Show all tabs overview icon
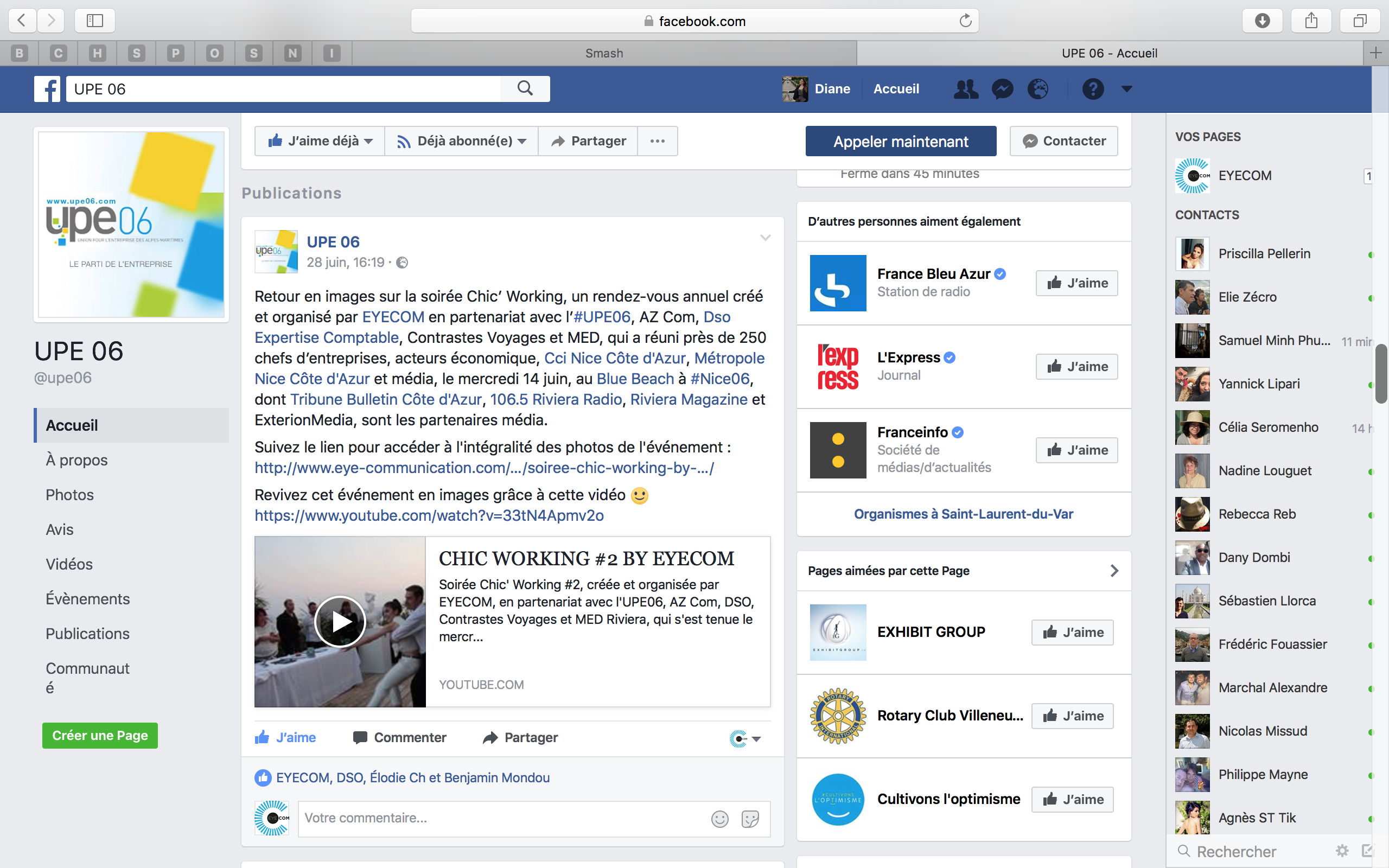Viewport: 1389px width, 868px height. coord(1360,21)
